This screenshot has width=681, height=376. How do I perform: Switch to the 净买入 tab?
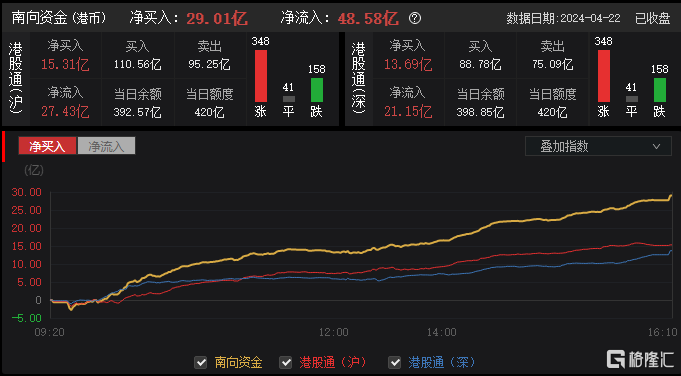47,146
